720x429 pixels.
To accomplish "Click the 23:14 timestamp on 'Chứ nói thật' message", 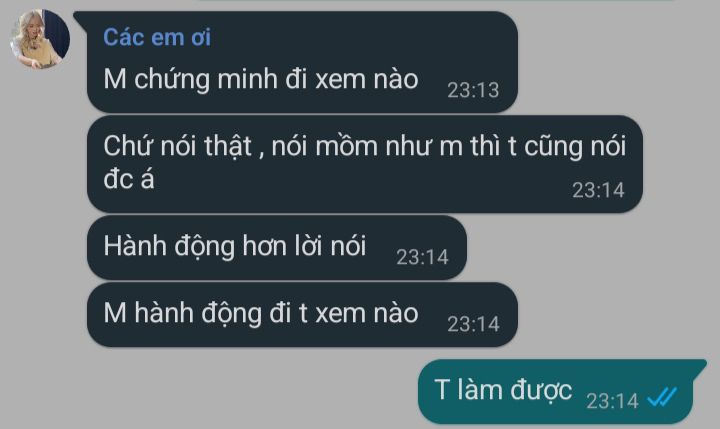I will [x=598, y=190].
